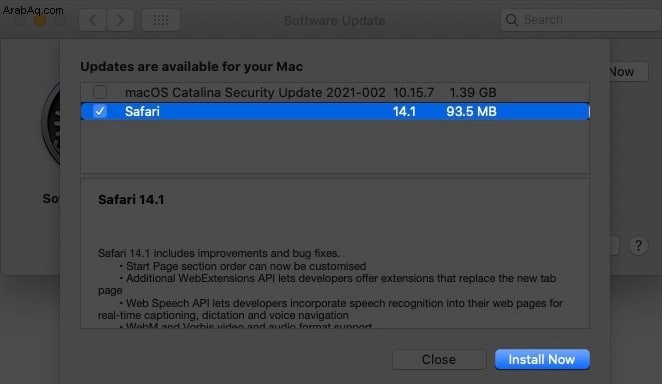
Task: Click the 10.15.7 version entry
Action: tap(413, 92)
